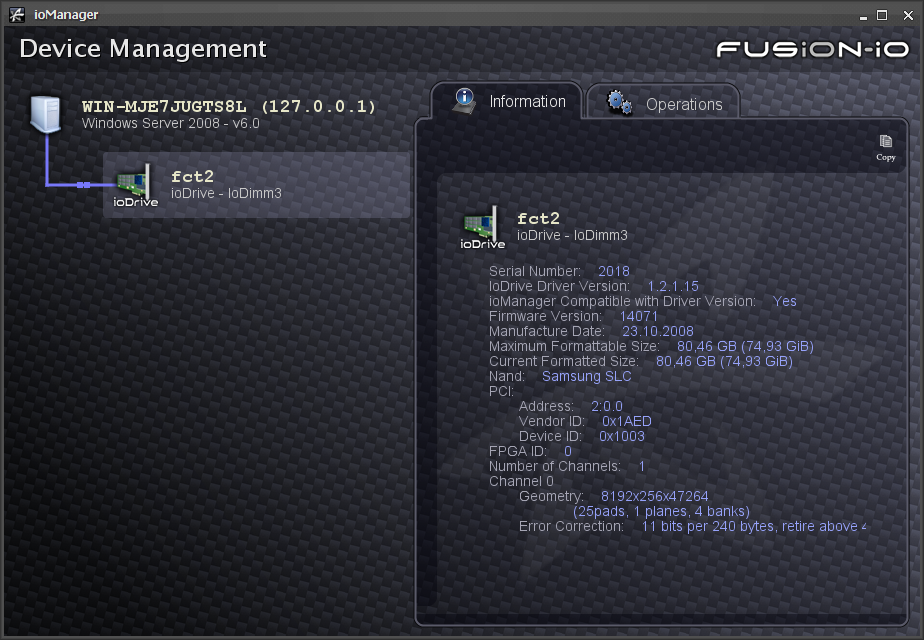Click the serial number value 2018
This screenshot has width=924, height=640.
(613, 271)
